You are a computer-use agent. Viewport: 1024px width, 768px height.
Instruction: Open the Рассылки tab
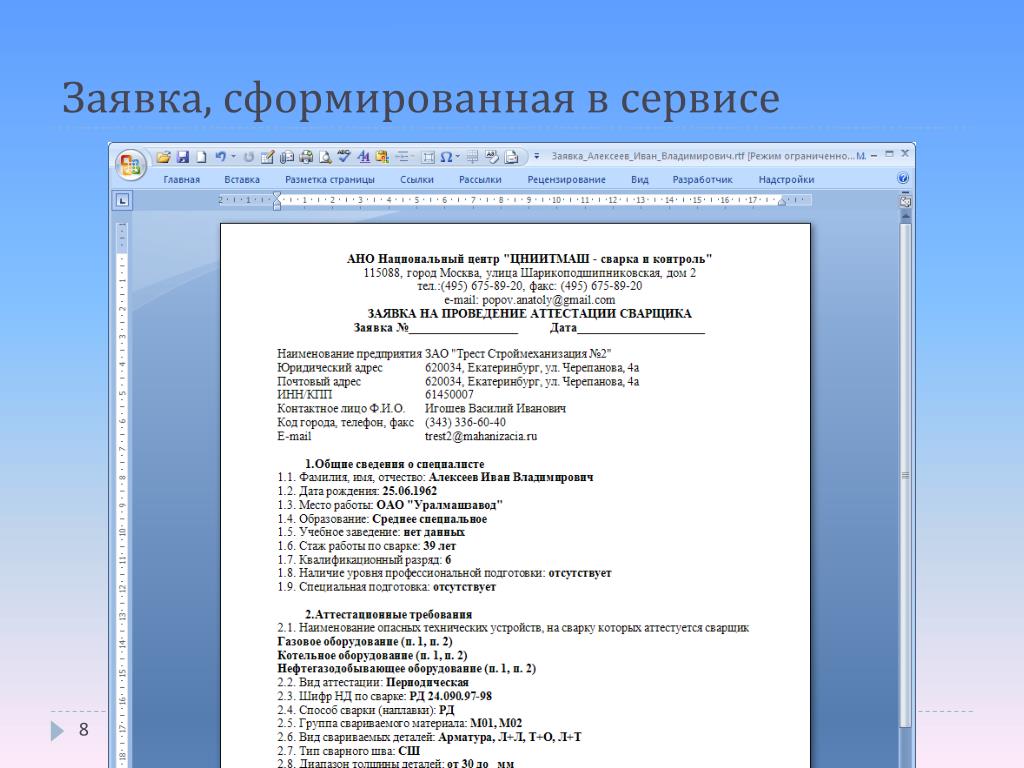(x=480, y=180)
